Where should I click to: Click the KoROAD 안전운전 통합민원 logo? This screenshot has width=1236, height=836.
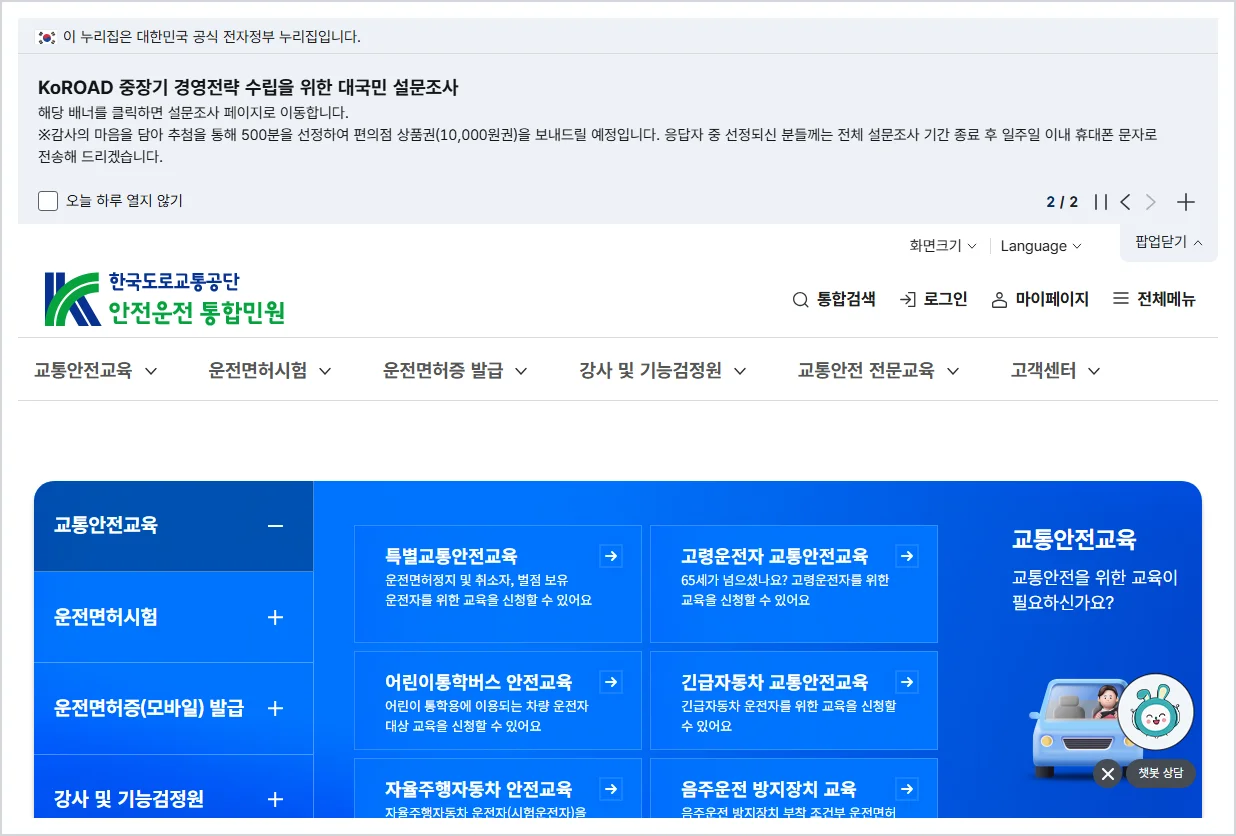pyautogui.click(x=165, y=299)
